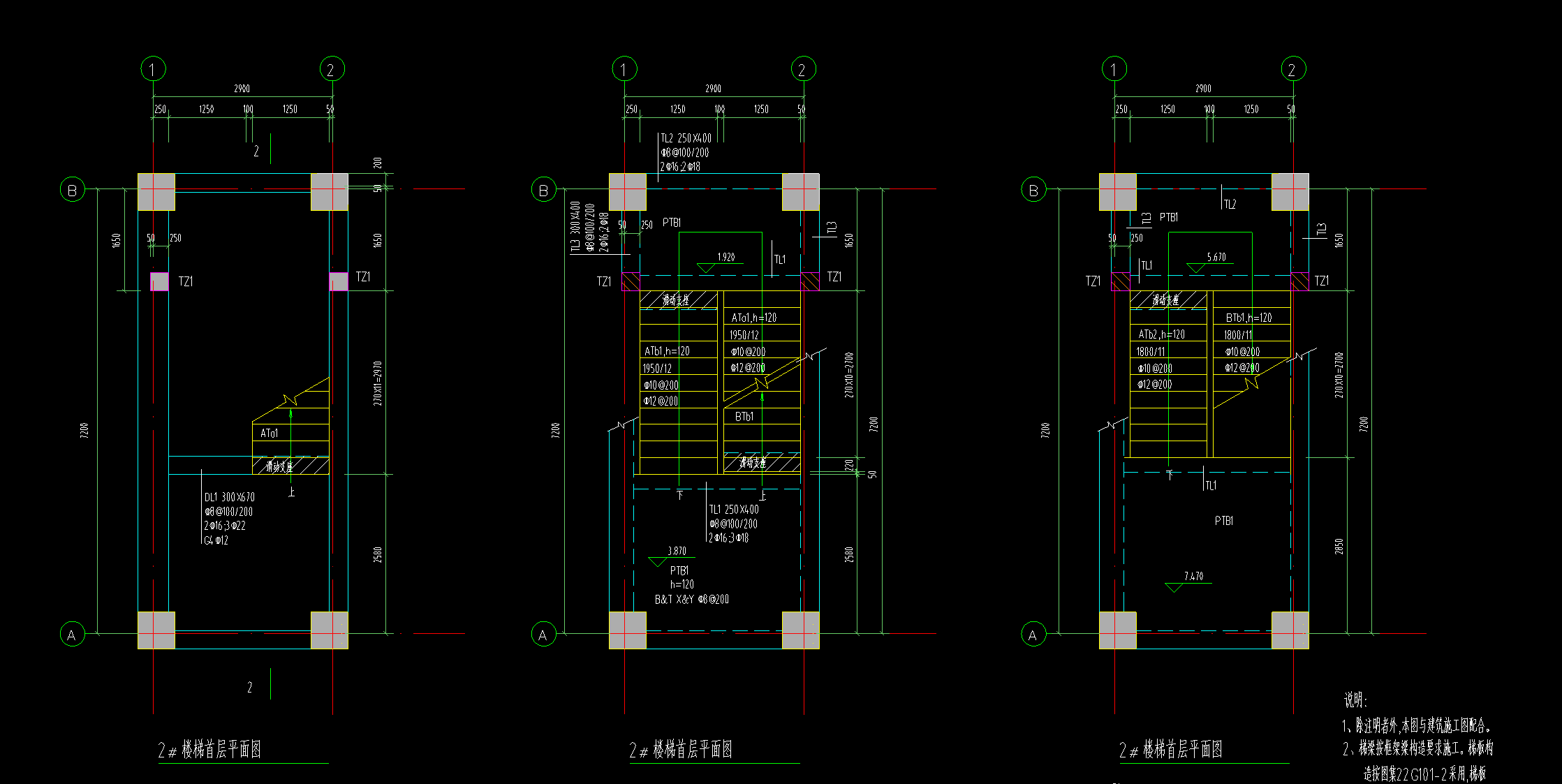Click the '2Φ16;3Φ18' rebar note
Image resolution: width=1562 pixels, height=784 pixels.
[728, 538]
